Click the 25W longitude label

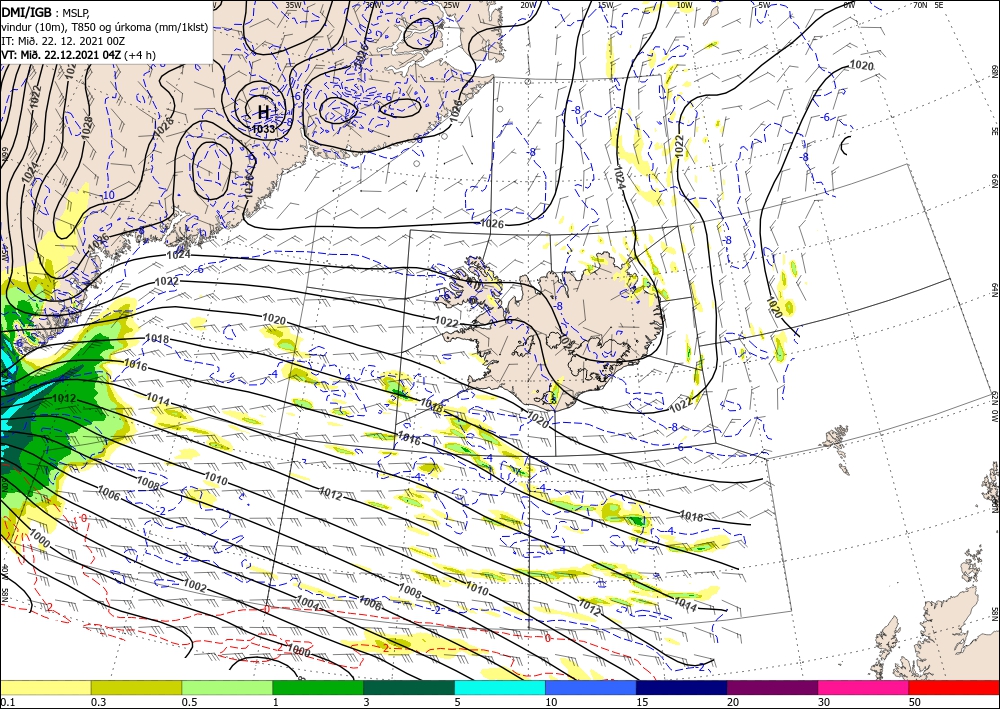tap(451, 5)
